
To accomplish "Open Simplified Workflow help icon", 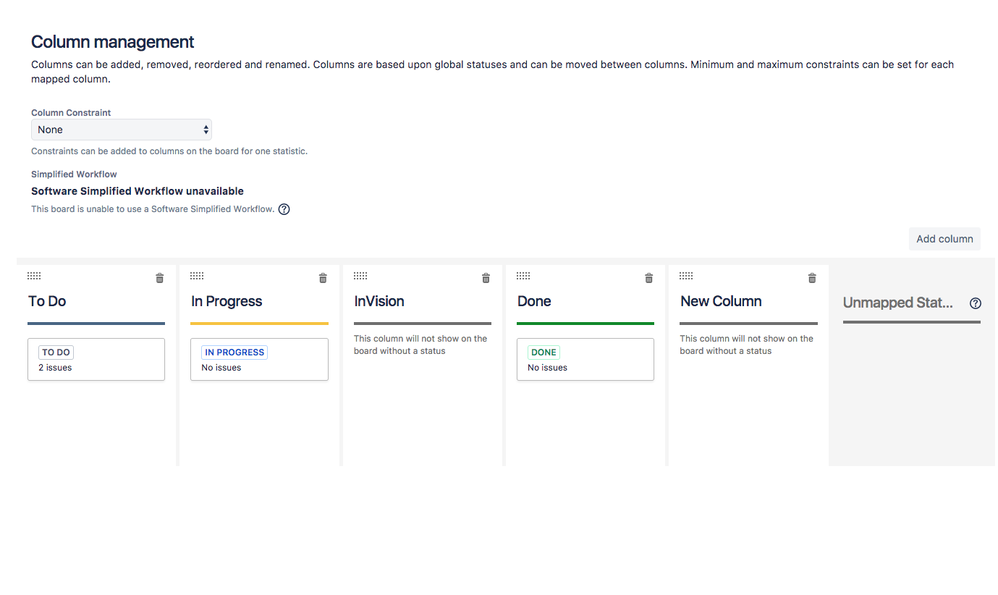I will pos(284,209).
